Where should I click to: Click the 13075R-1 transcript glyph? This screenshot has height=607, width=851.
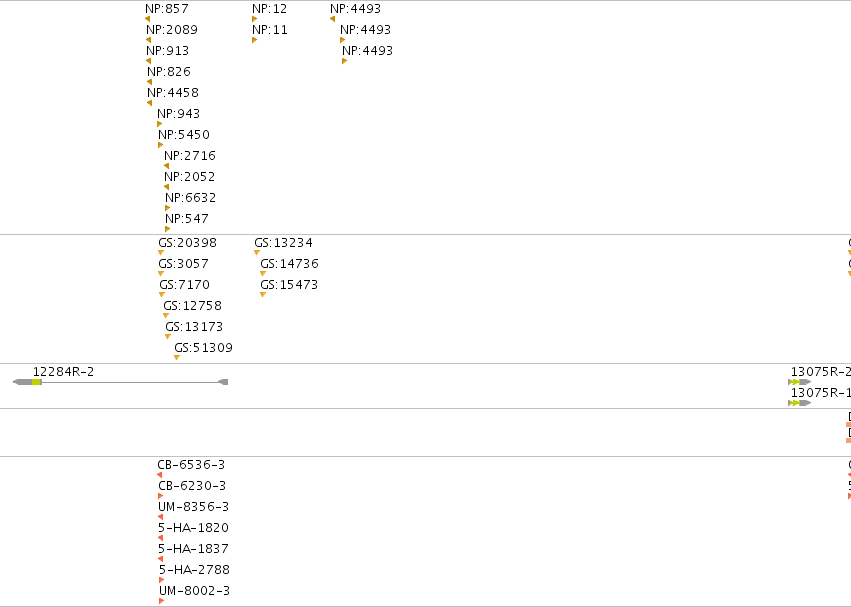pos(799,403)
